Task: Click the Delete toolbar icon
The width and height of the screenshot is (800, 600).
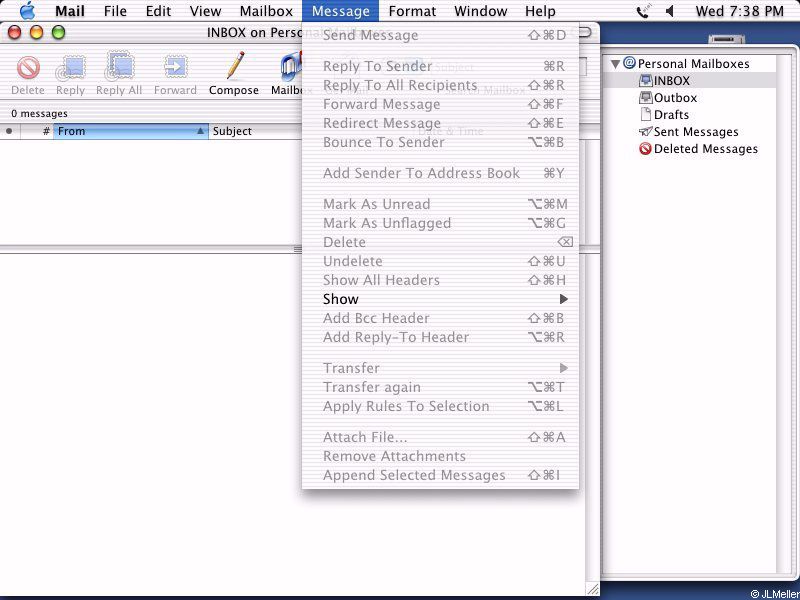Action: [x=28, y=68]
